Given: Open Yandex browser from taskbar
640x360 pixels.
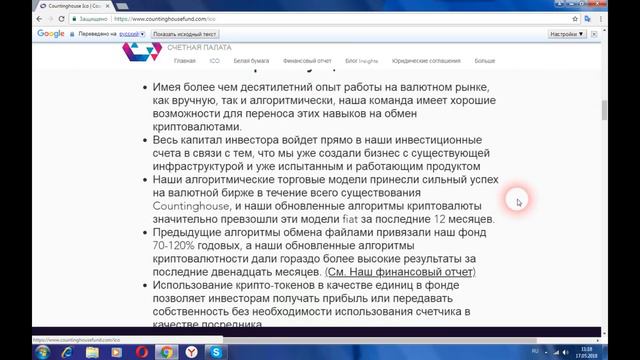Looking at the screenshot, I should (x=191, y=352).
